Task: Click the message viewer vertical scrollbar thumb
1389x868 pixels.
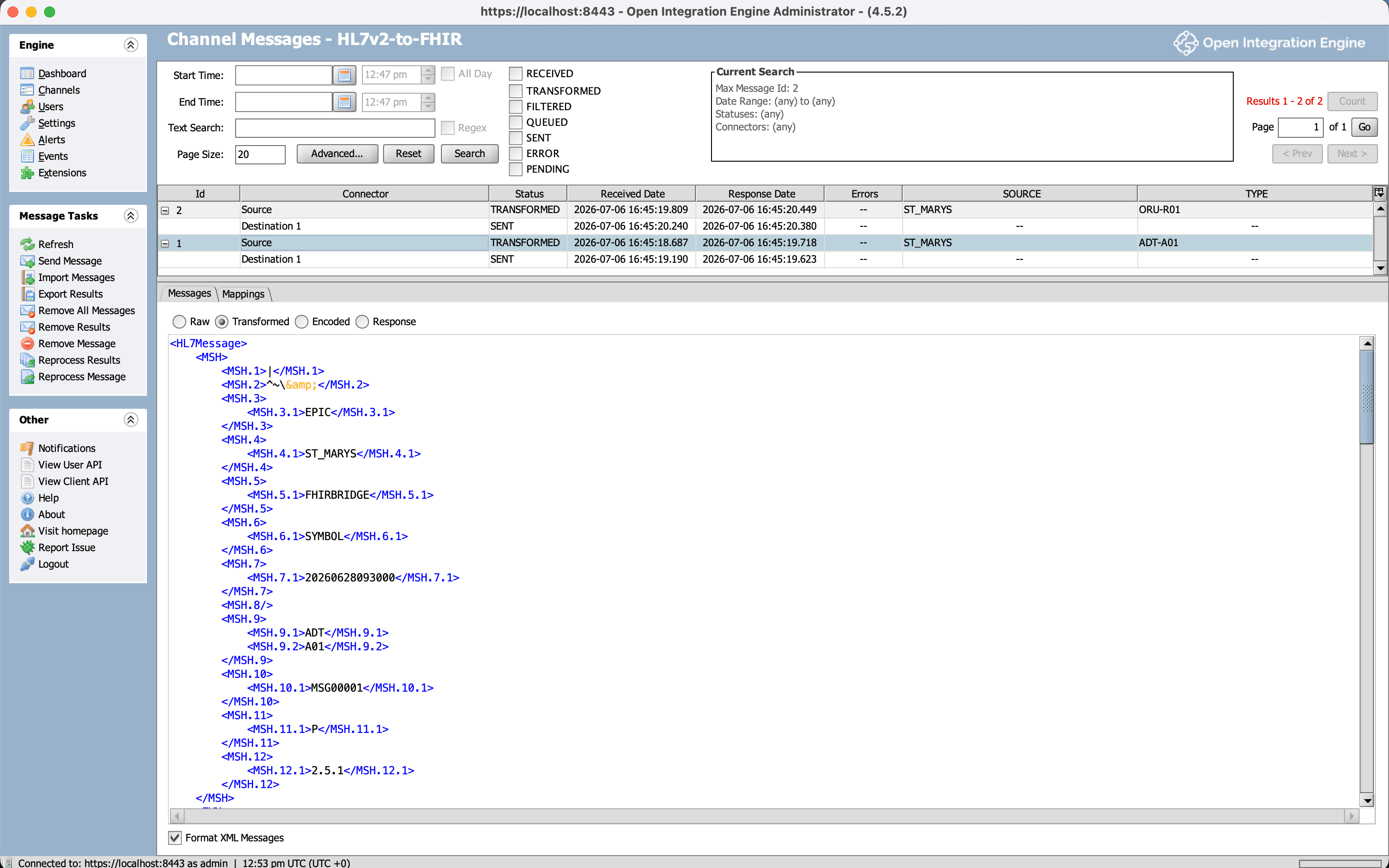Action: pos(1367,397)
